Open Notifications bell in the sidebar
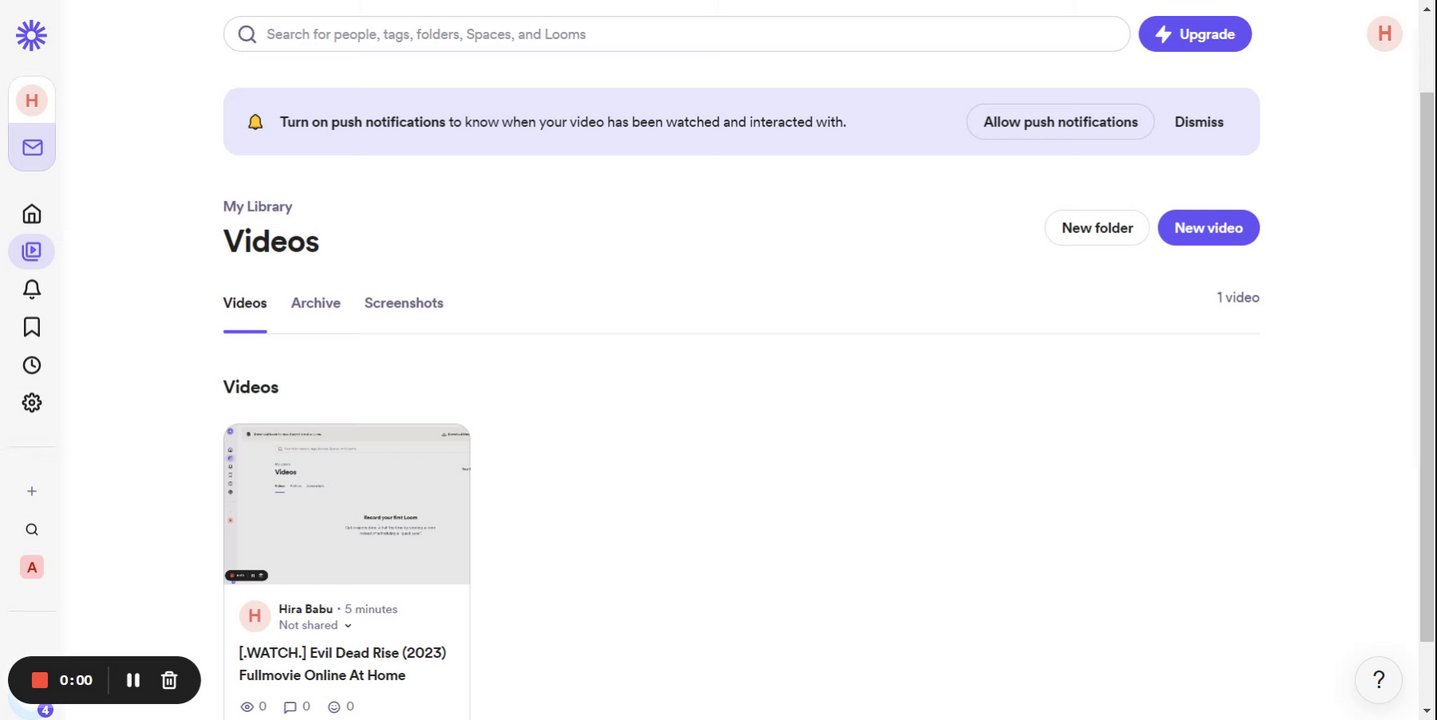 pos(32,289)
